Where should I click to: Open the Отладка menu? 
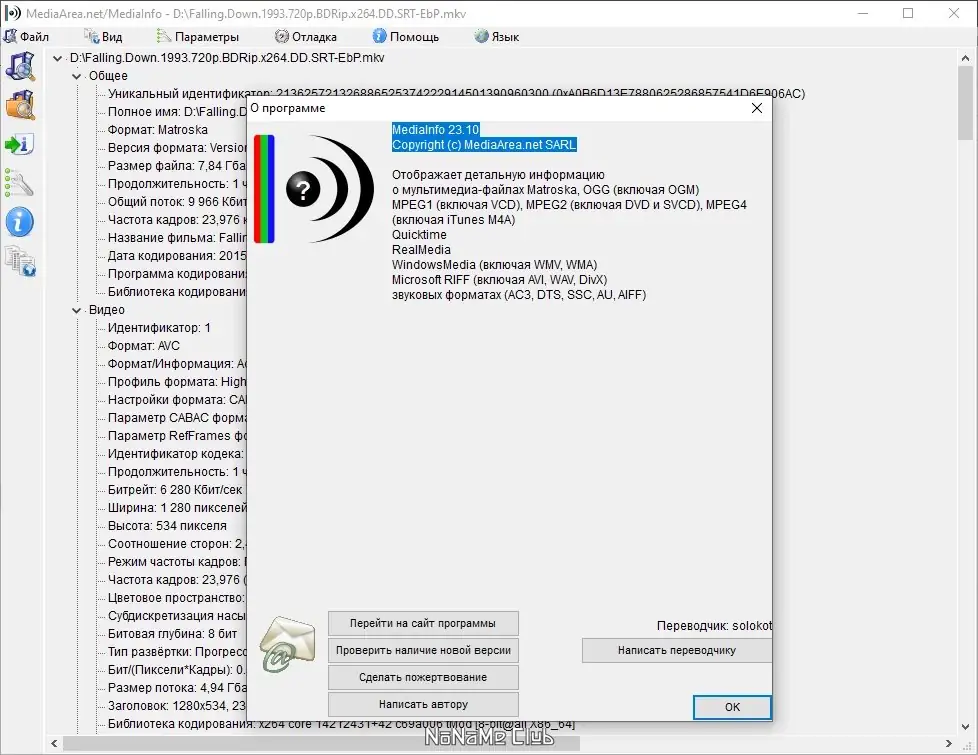[x=306, y=37]
